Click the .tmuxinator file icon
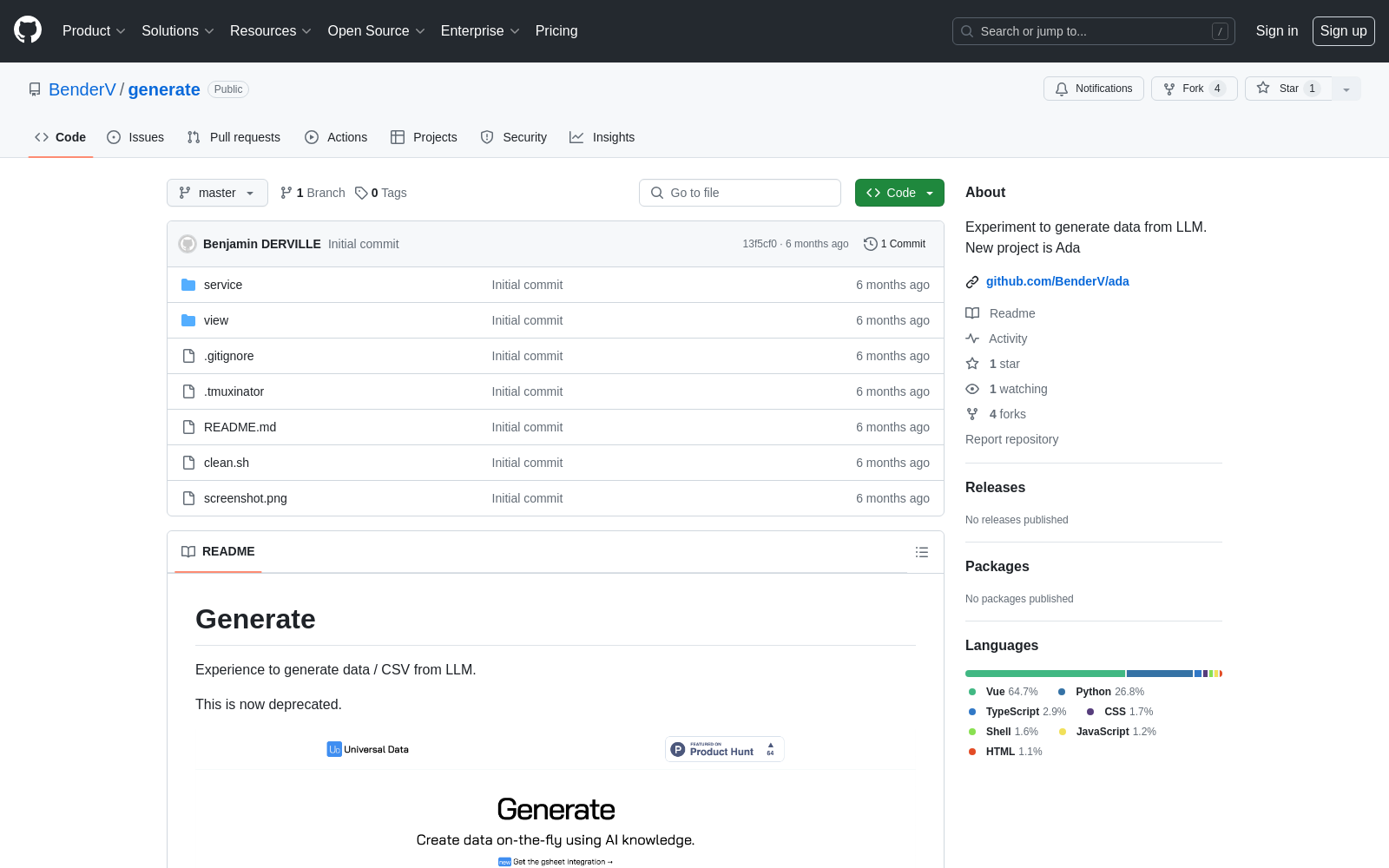Screen dimensions: 1389x868 188,391
